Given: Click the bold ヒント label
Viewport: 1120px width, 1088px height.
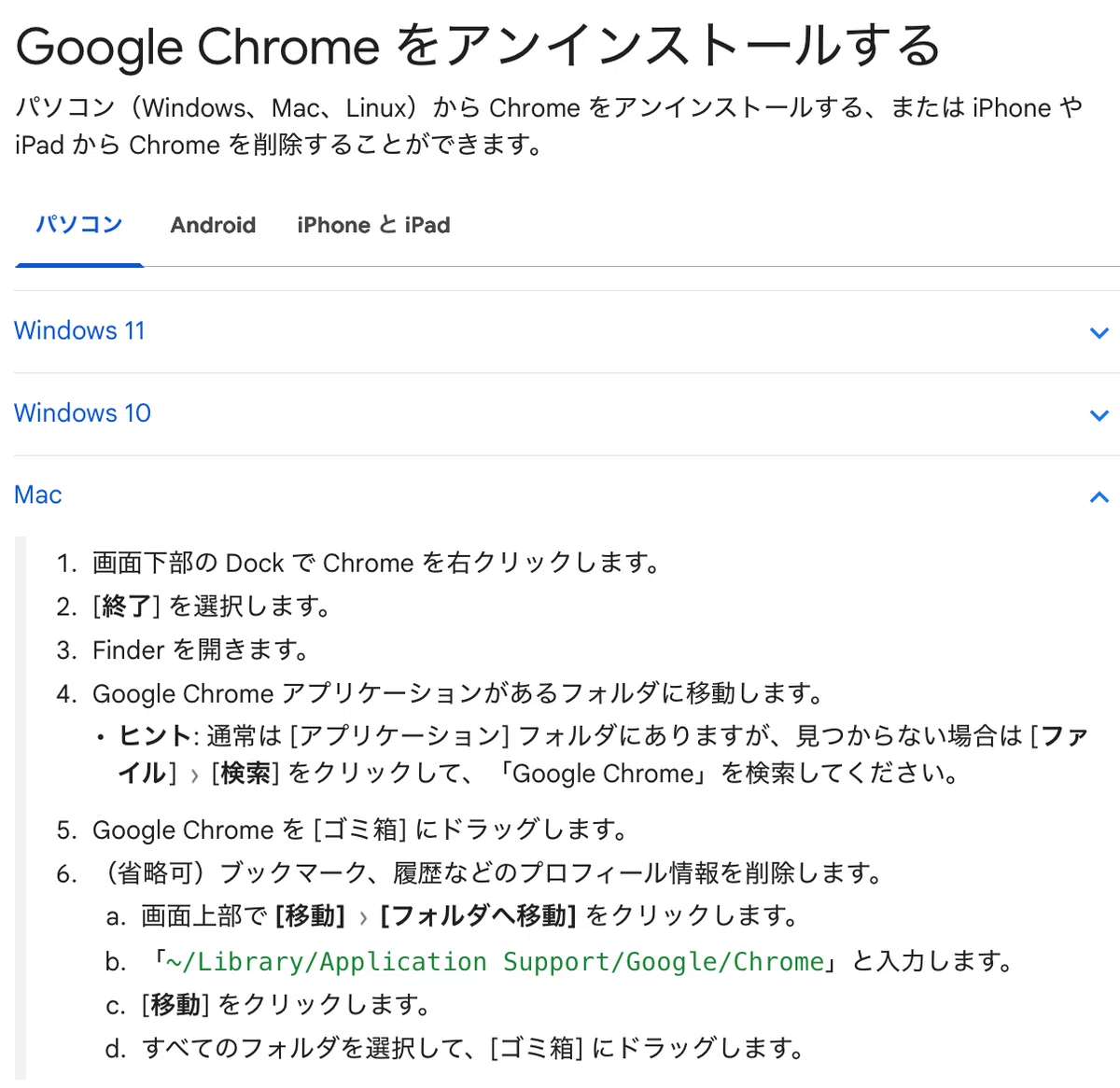Looking at the screenshot, I should (155, 736).
